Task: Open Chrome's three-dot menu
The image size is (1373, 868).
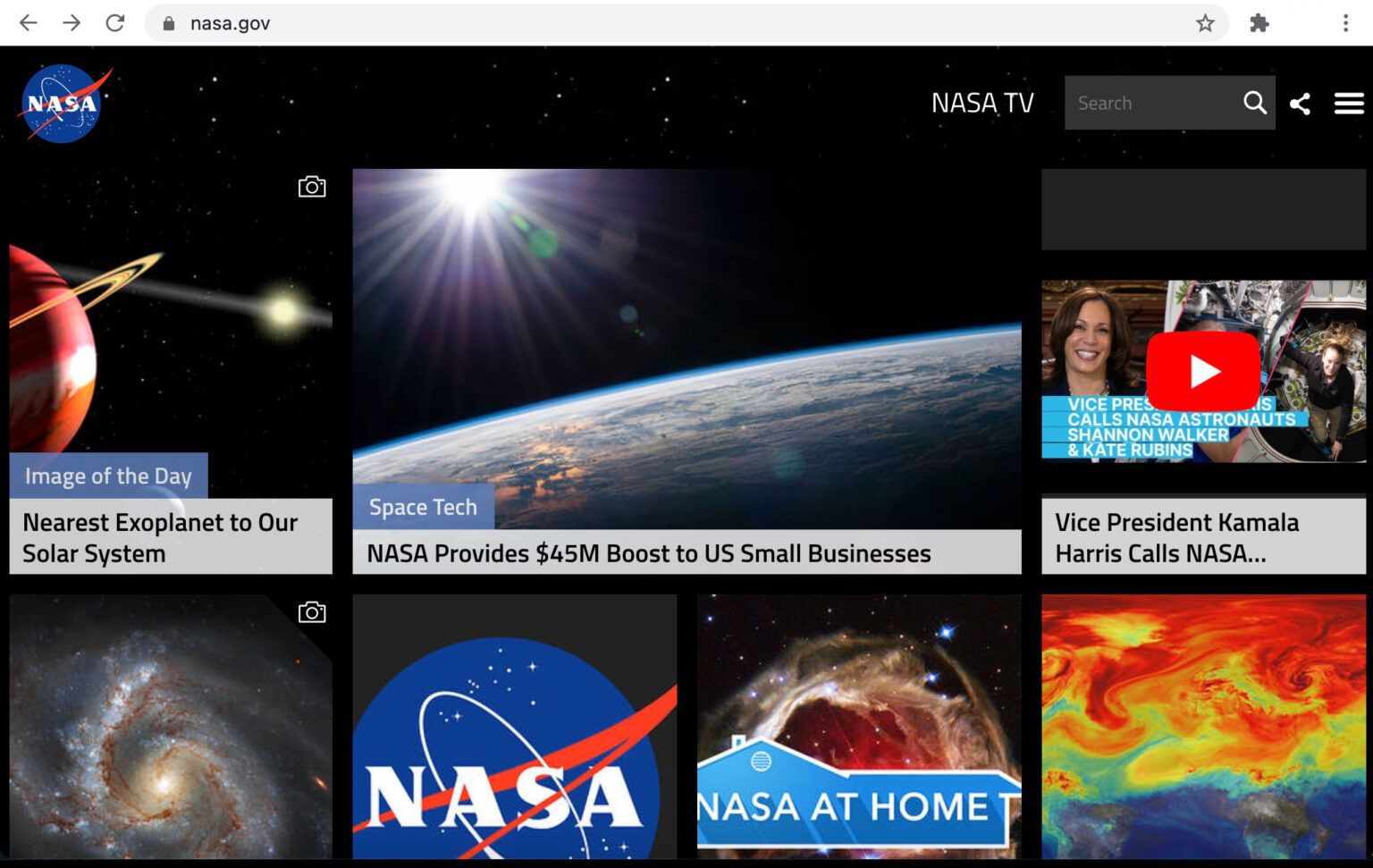Action: (x=1344, y=23)
